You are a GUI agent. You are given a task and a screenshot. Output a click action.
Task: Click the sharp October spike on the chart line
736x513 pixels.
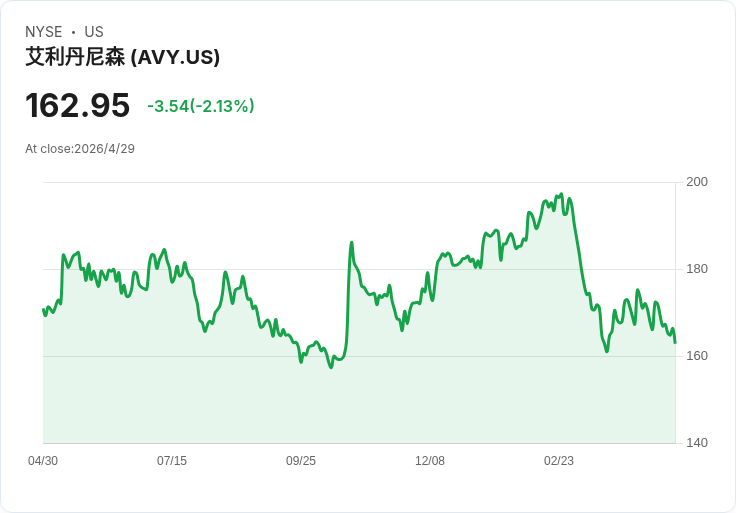(x=351, y=243)
